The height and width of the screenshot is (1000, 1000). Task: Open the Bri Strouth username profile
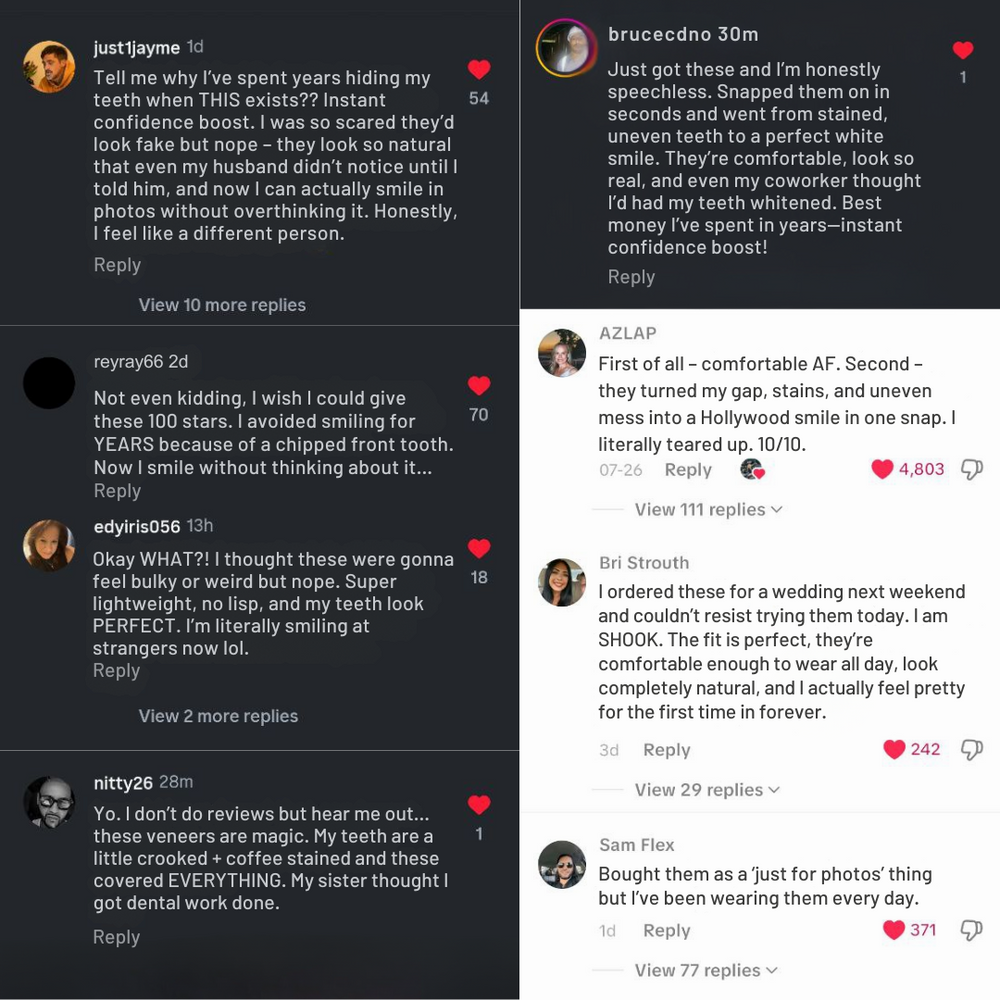click(x=644, y=563)
